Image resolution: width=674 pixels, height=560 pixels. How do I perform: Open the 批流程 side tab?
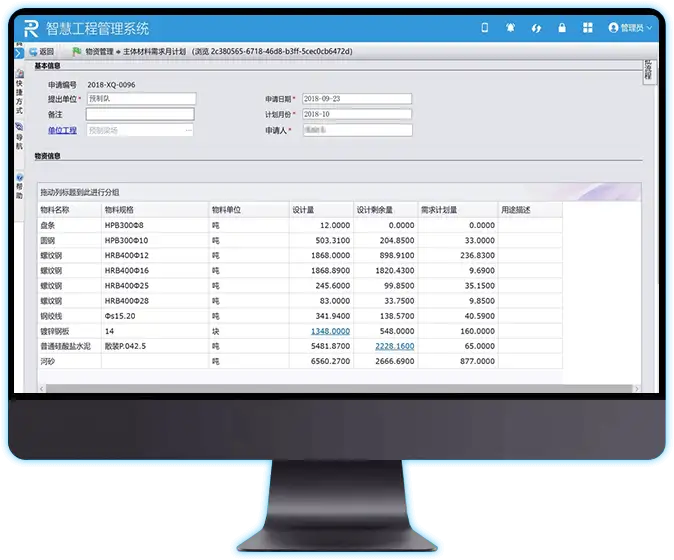(x=648, y=72)
